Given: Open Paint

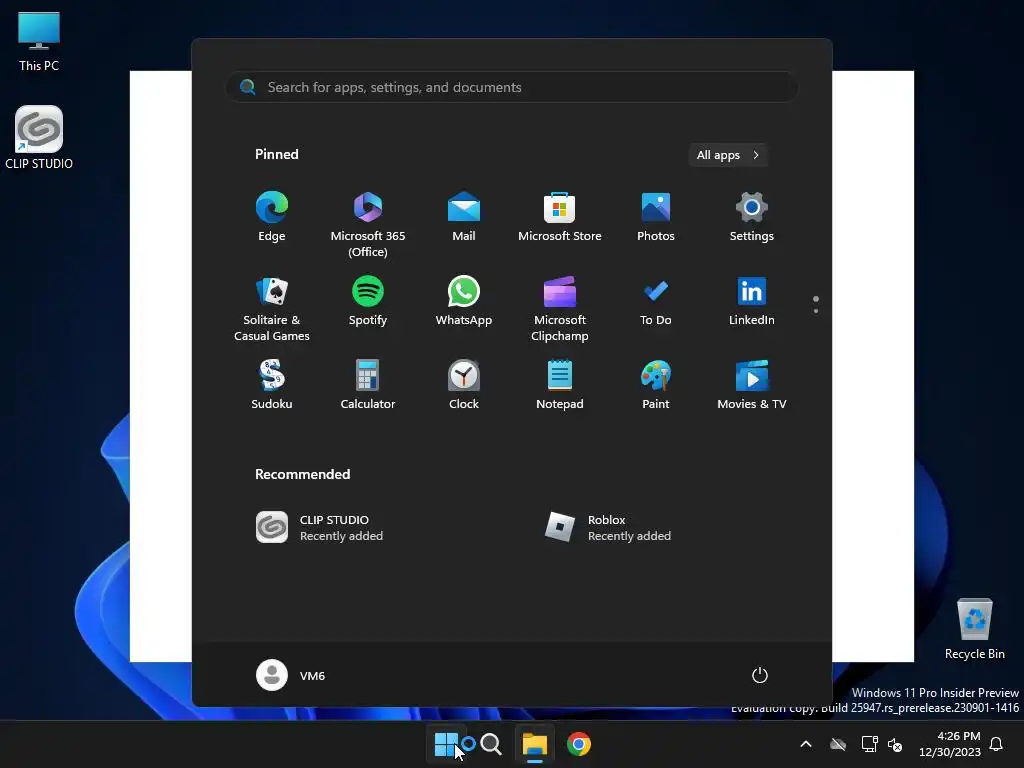Looking at the screenshot, I should tap(656, 385).
